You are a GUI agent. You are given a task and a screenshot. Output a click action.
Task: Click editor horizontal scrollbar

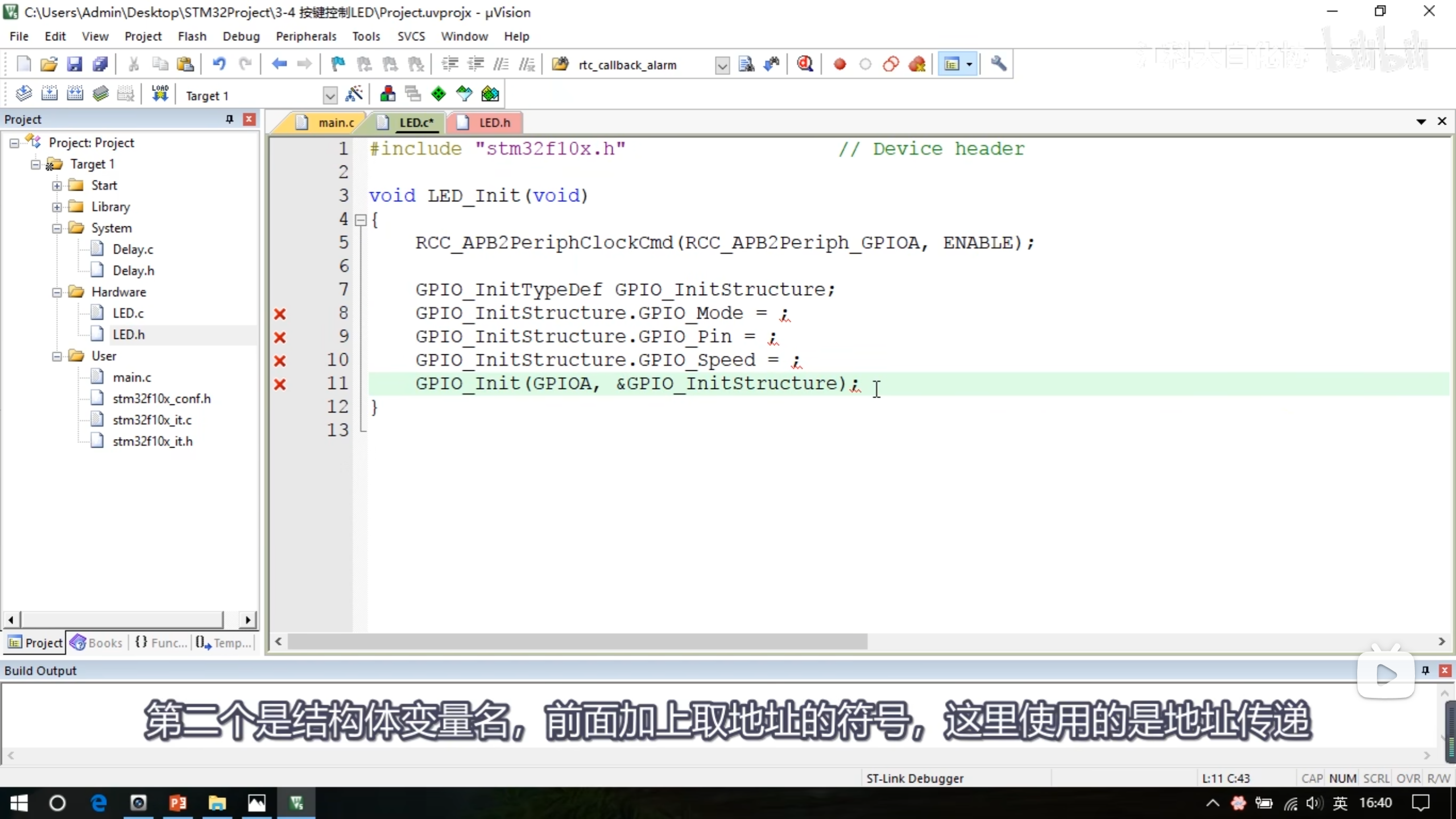(577, 642)
